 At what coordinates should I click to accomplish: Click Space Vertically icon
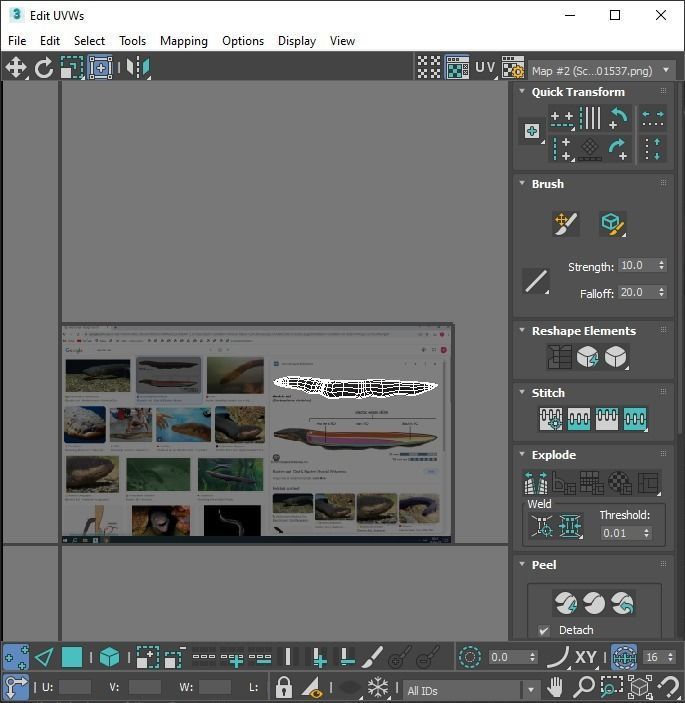click(x=653, y=148)
